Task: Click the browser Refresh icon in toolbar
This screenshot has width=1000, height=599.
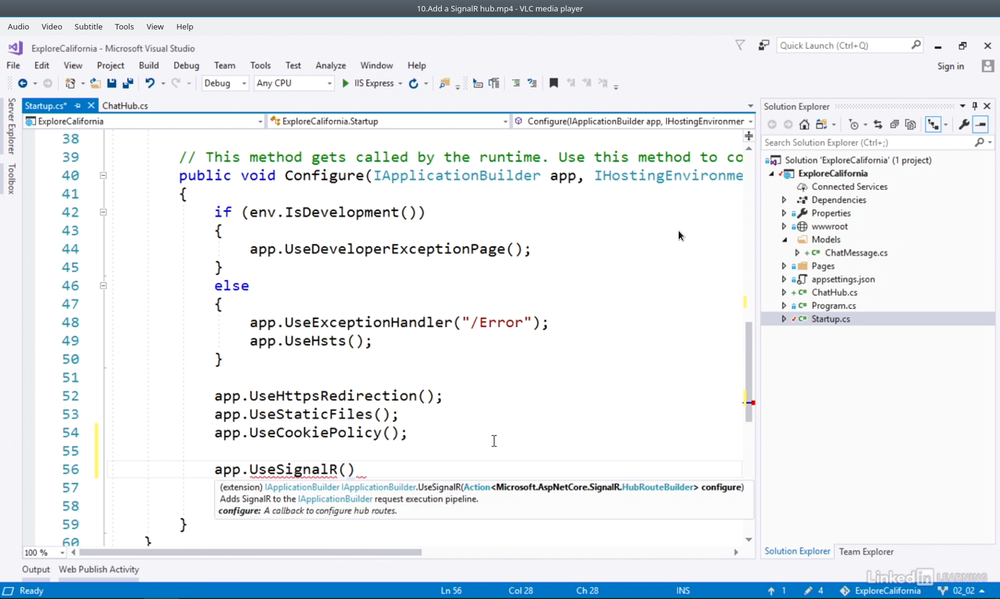Action: [413, 84]
